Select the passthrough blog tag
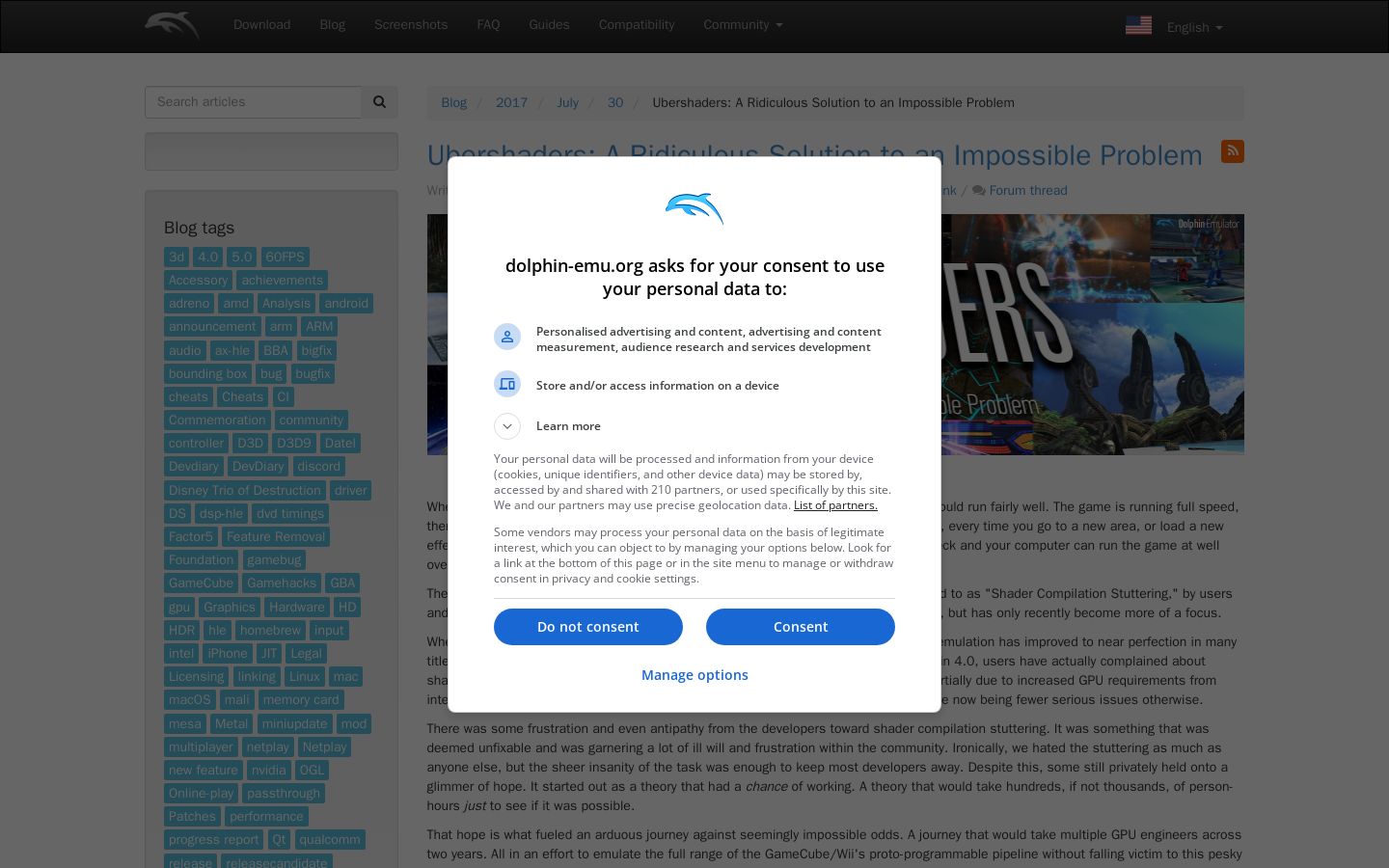 pyautogui.click(x=284, y=793)
